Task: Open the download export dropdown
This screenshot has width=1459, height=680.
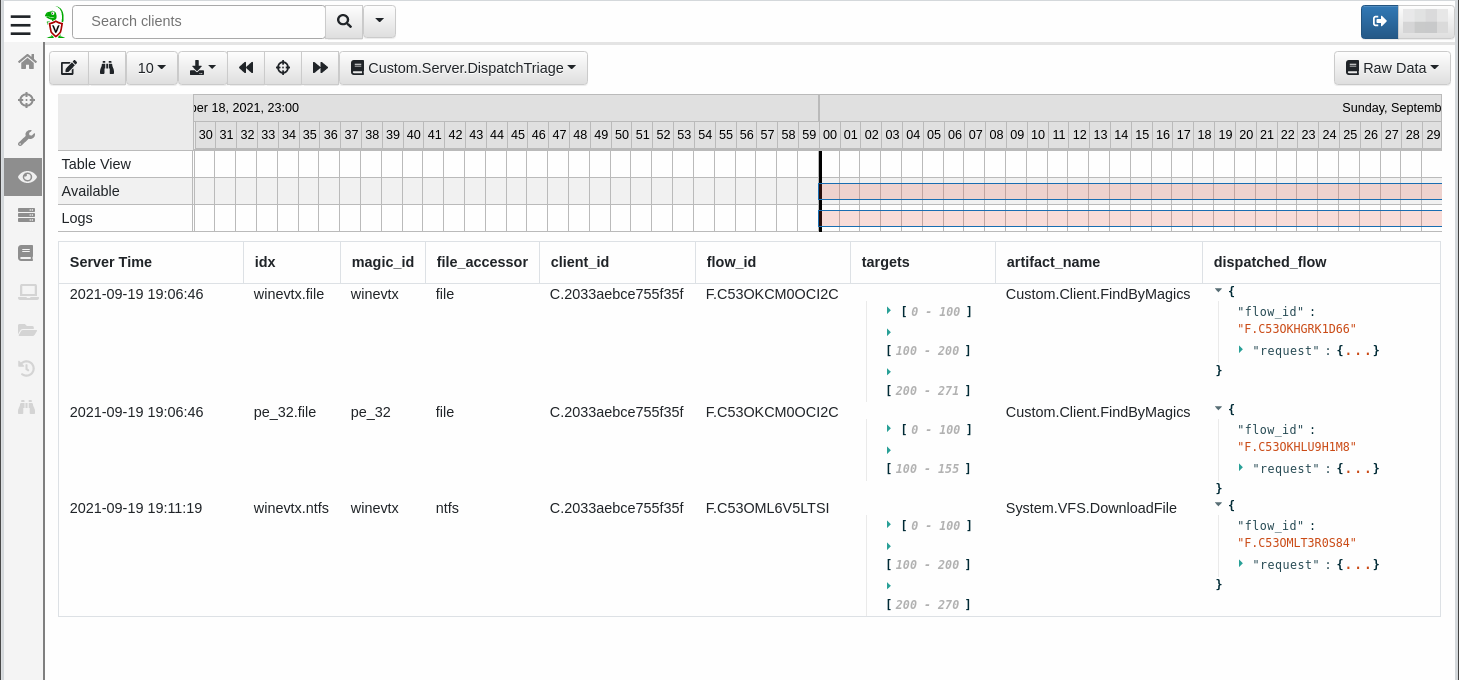Action: pos(203,68)
